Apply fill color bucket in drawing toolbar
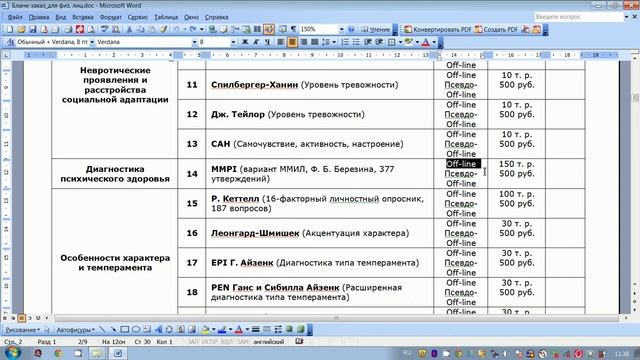The width and height of the screenshot is (640, 360). [x=205, y=330]
